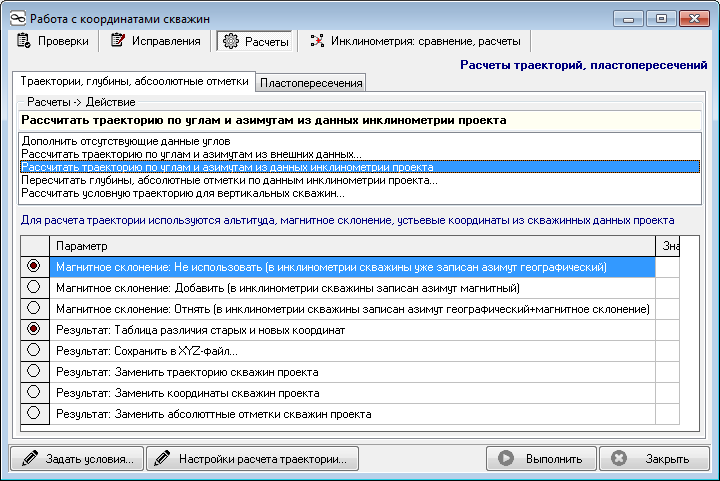Click play icon on Выполнить button
The image size is (720, 481).
[506, 459]
